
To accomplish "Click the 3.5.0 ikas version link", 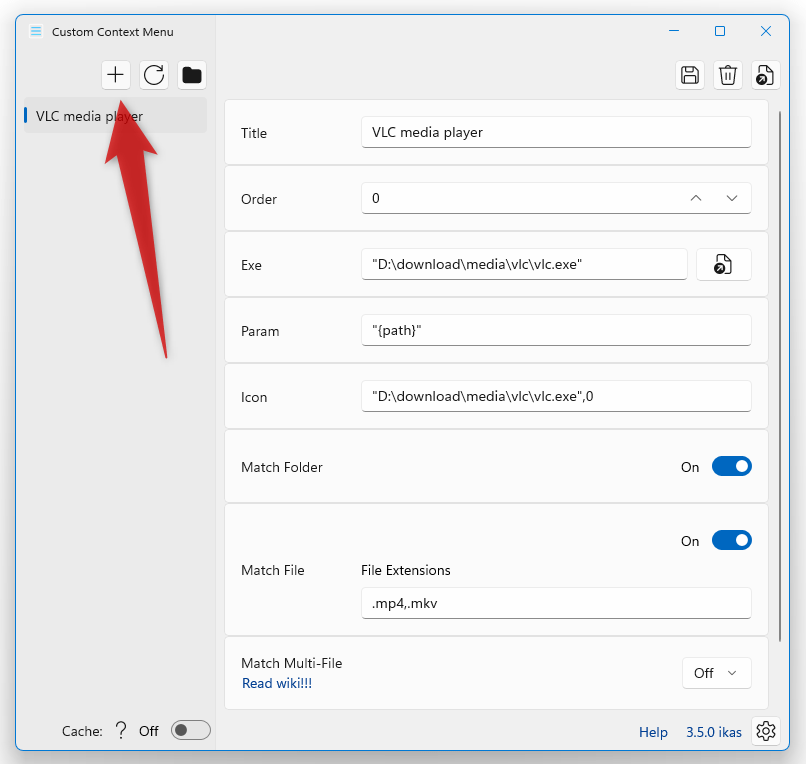I will pyautogui.click(x=713, y=732).
